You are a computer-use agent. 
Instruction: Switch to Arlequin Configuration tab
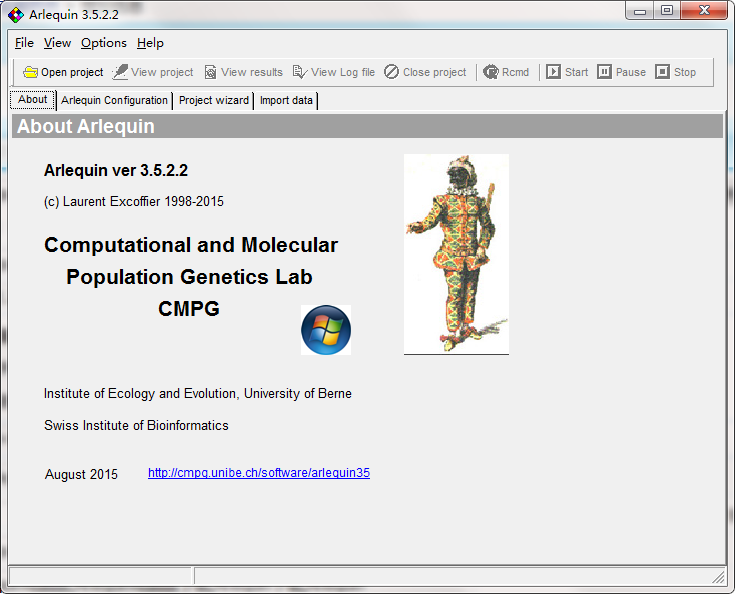(x=114, y=100)
